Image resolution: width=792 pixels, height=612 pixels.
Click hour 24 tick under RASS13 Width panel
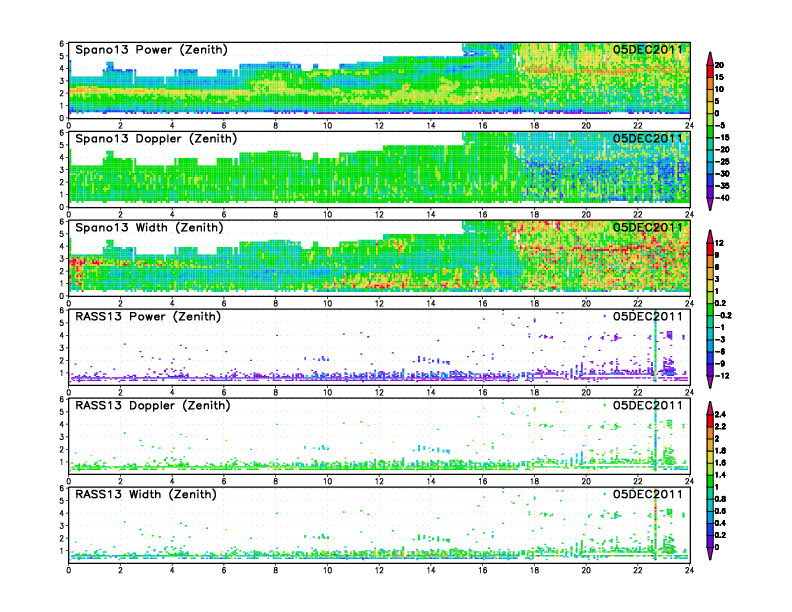click(x=689, y=570)
